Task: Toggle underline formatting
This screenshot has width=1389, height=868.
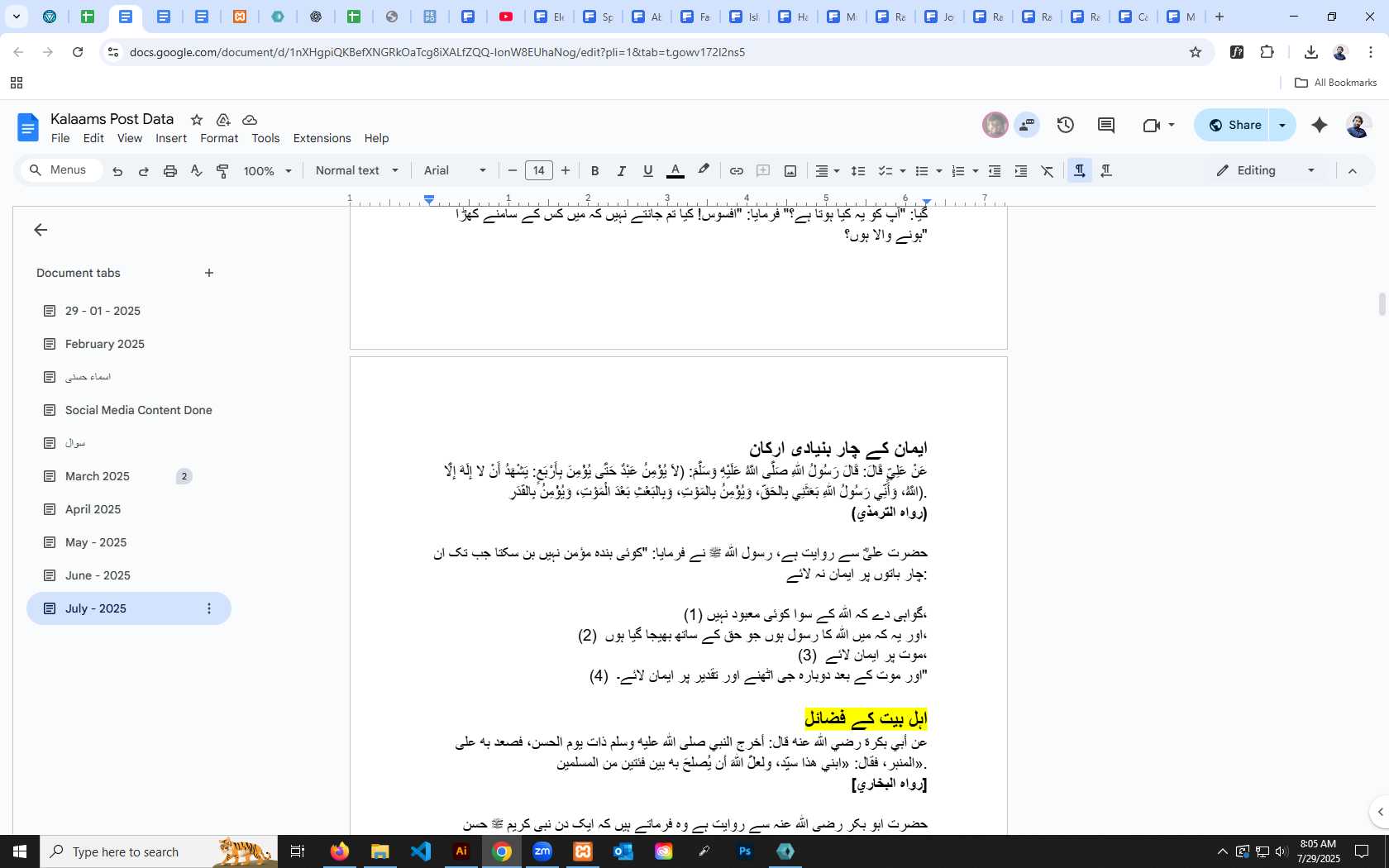Action: (647, 171)
